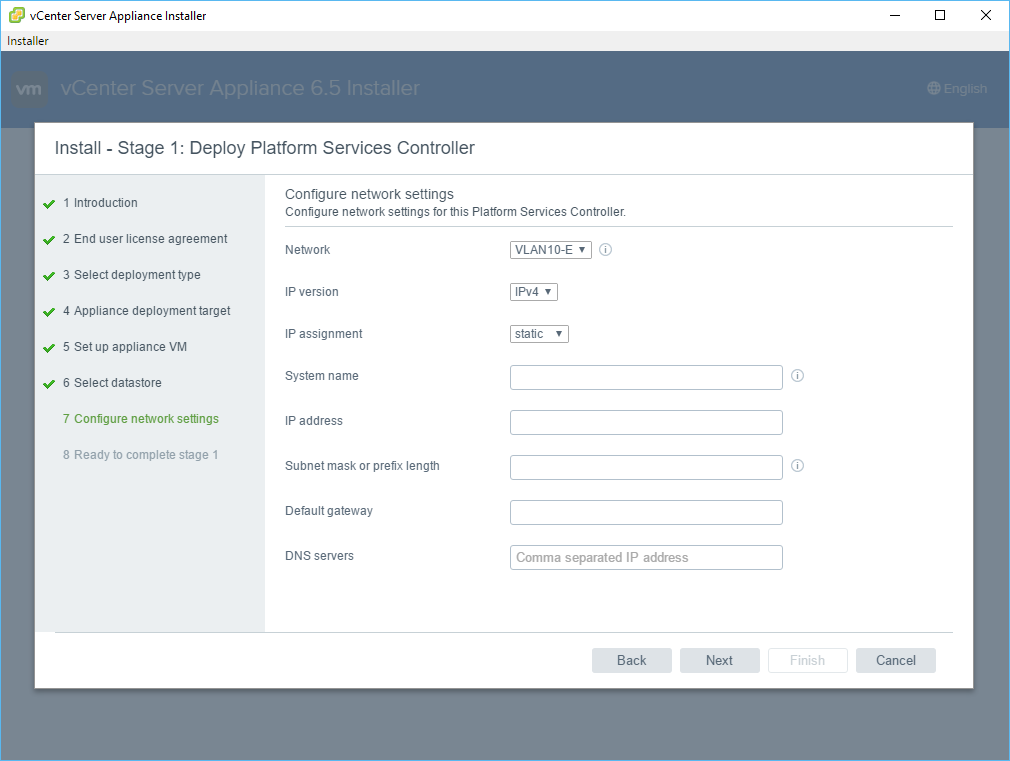
Task: Click the VMware vm logo in header
Action: (30, 89)
